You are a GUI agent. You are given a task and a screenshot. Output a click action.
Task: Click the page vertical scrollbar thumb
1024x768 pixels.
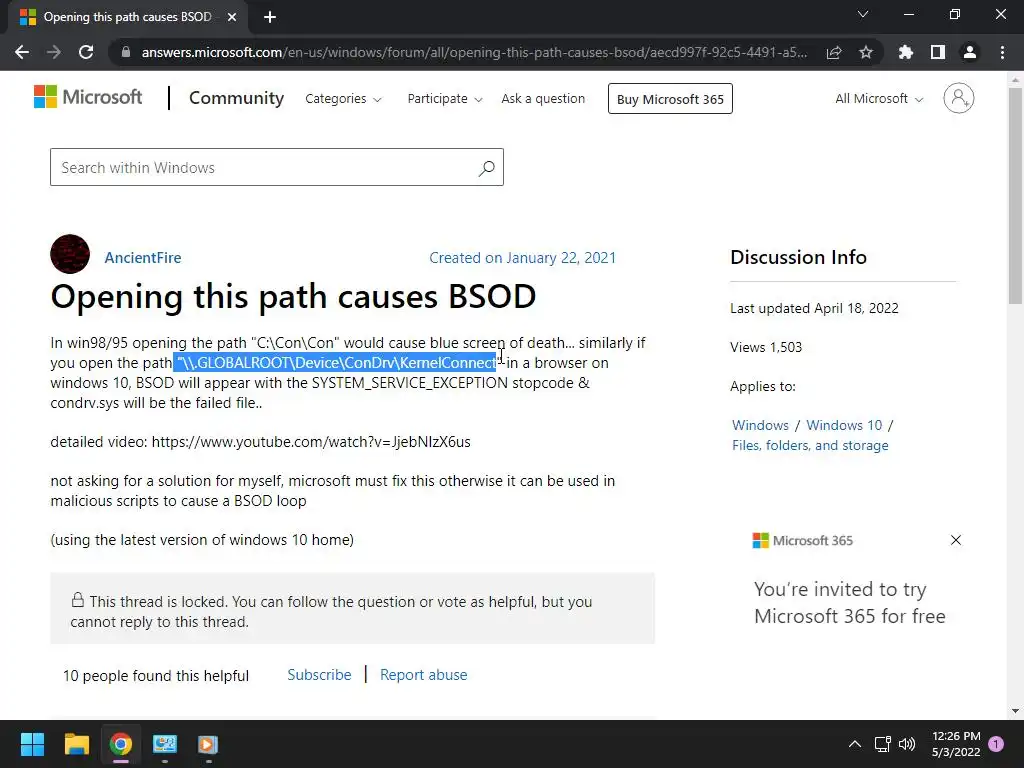click(1015, 196)
